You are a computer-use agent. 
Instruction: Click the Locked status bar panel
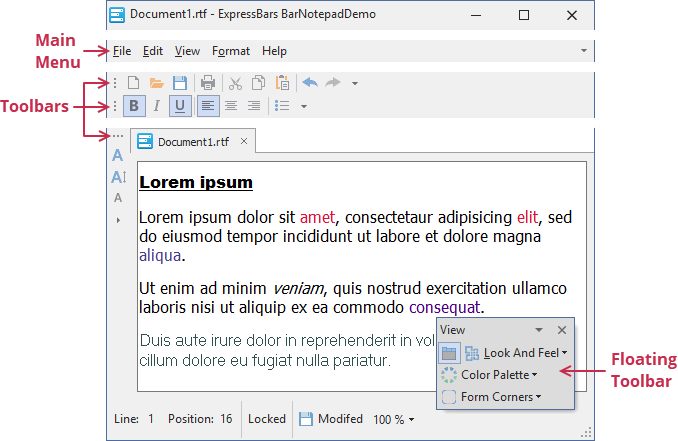(x=267, y=419)
